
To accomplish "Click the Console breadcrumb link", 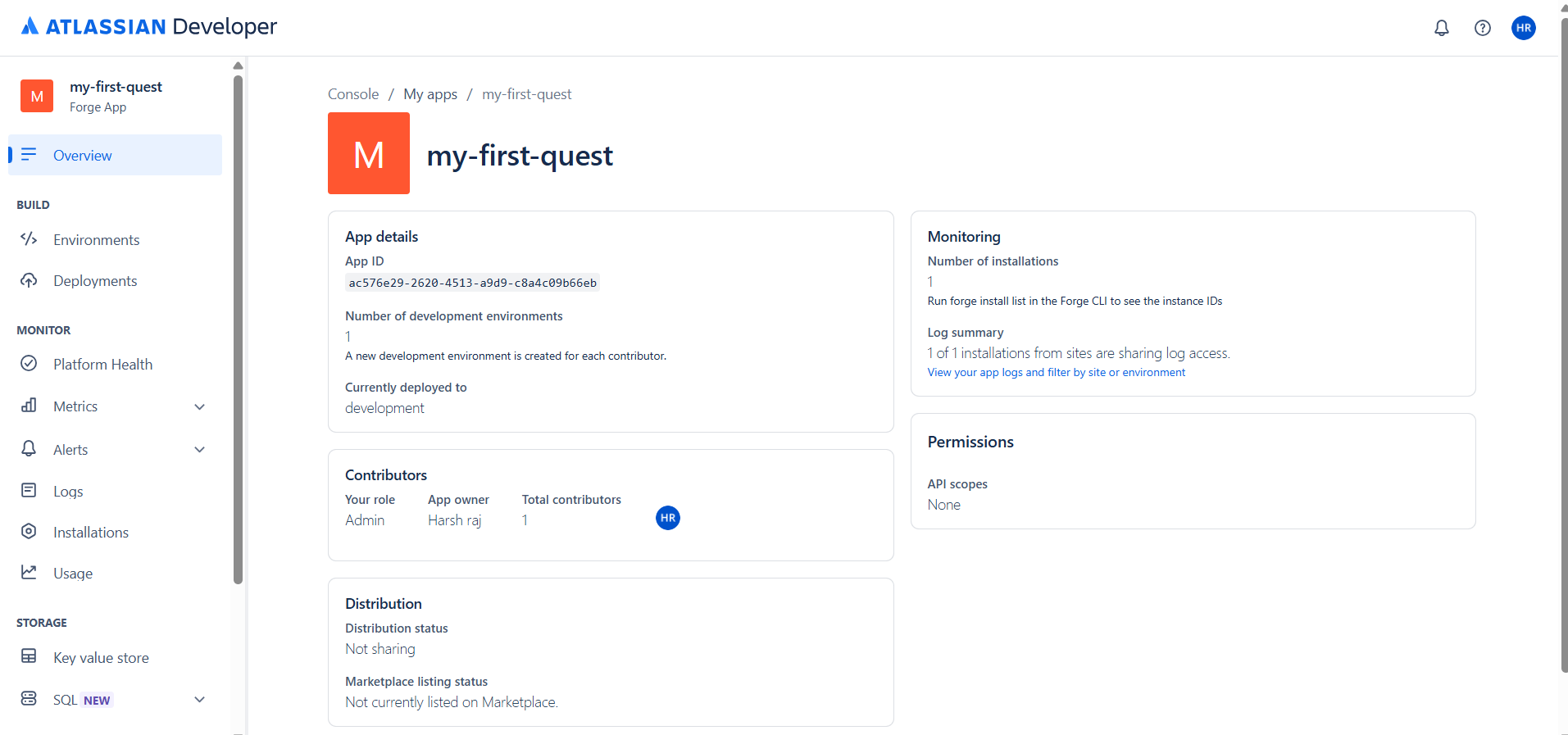I will pos(353,94).
